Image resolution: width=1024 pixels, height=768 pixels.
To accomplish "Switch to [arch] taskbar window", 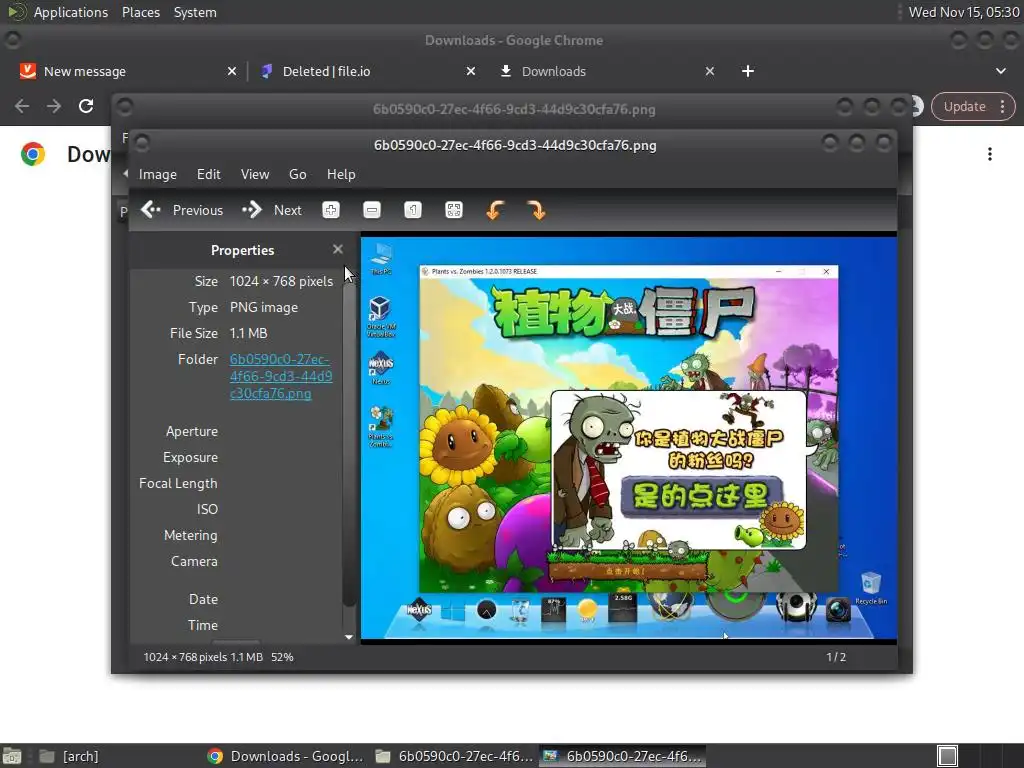I will pos(69,756).
